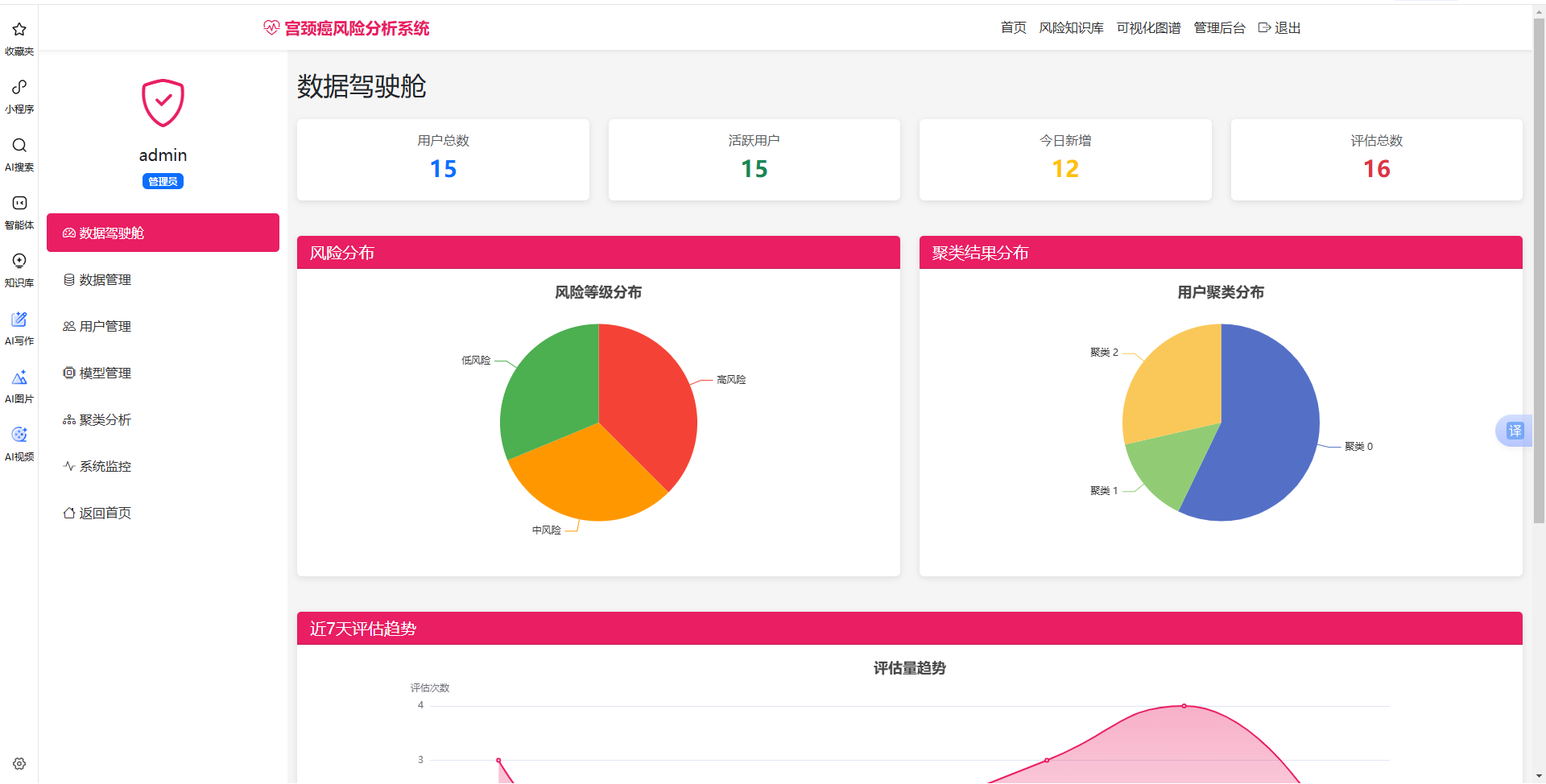Click the leftmost trend data point at value 3
The image size is (1546, 784).
pos(498,760)
